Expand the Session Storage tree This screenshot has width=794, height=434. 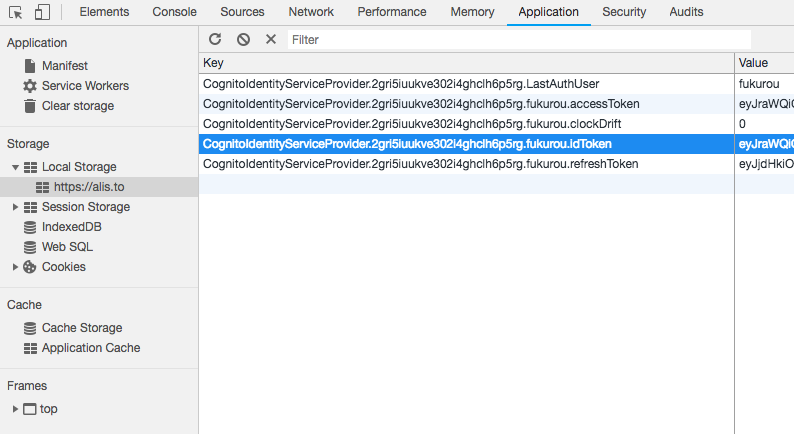pos(16,207)
